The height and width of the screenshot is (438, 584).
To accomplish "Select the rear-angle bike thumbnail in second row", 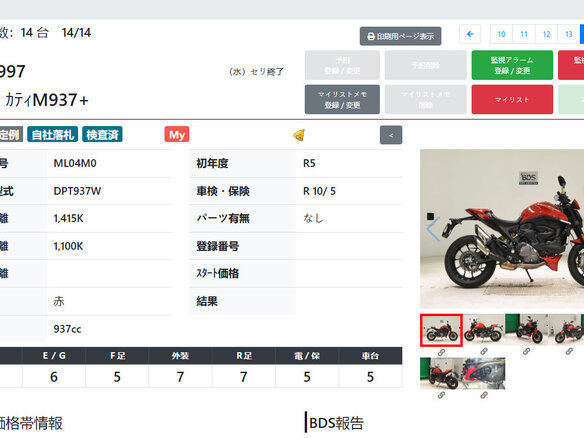I will 441,374.
